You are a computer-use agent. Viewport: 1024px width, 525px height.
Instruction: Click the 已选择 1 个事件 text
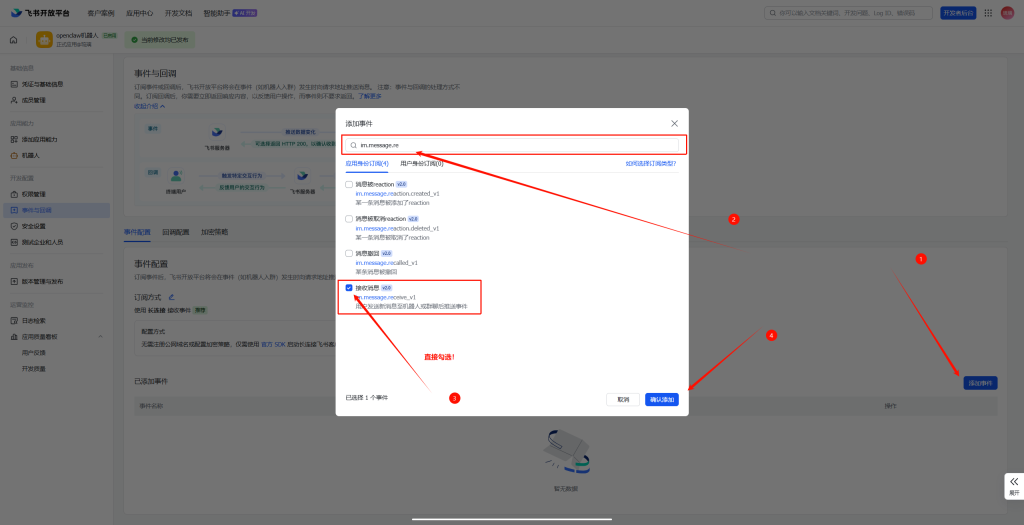[366, 397]
